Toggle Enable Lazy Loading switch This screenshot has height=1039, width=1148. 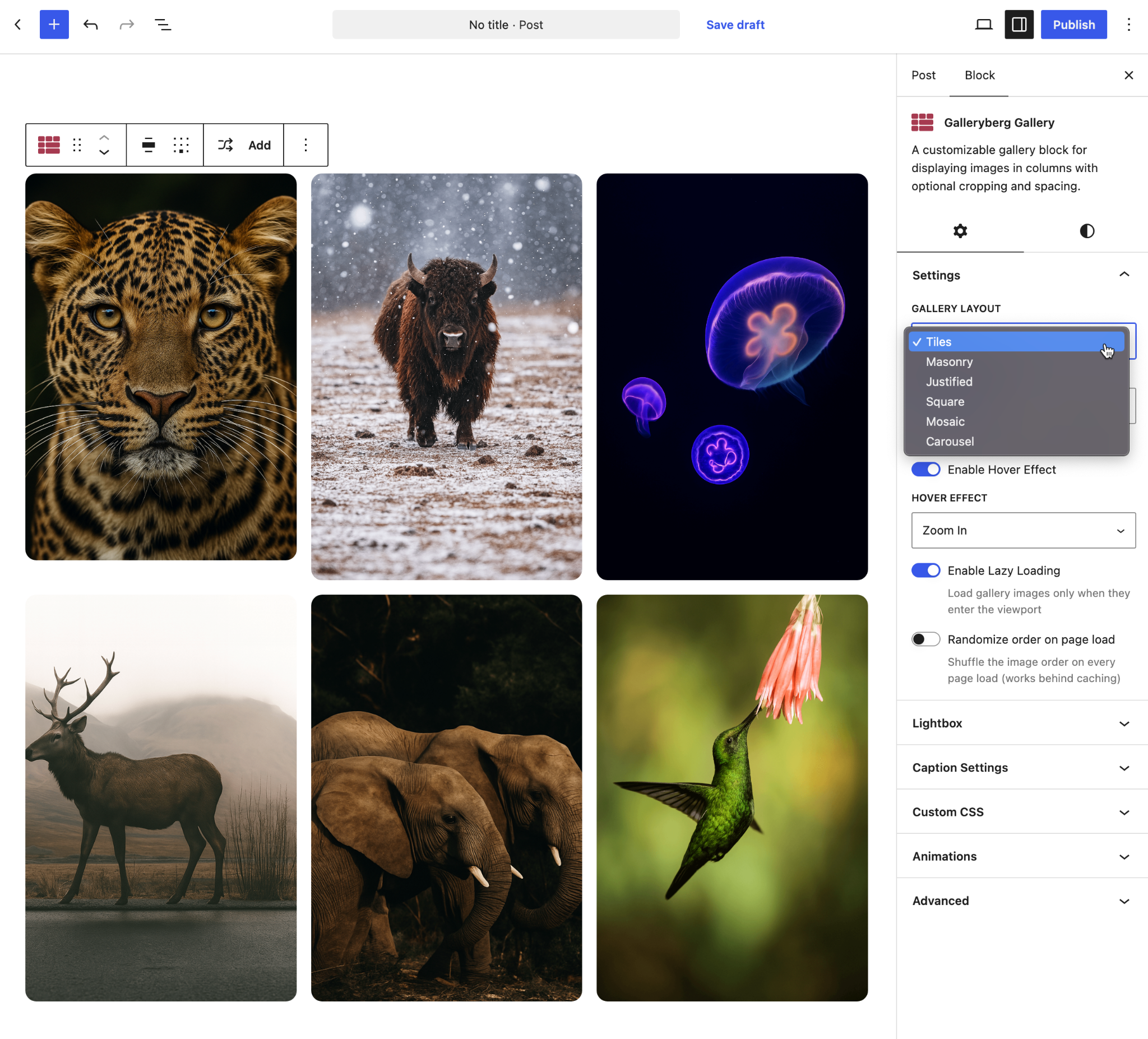coord(925,570)
